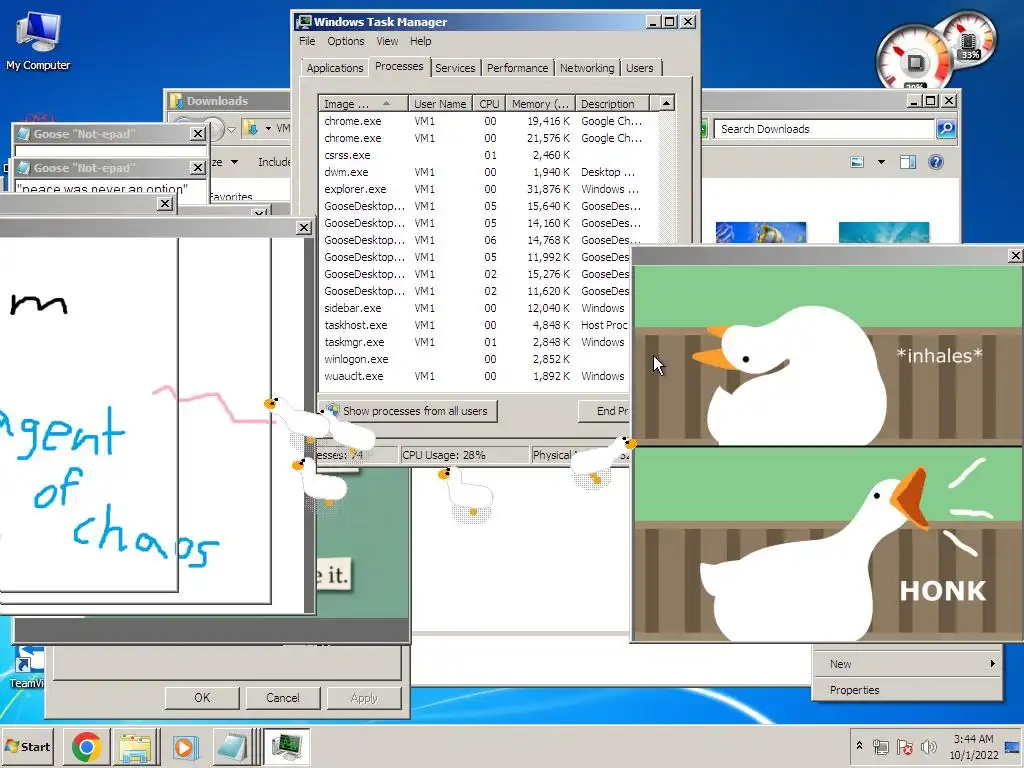Open the File menu in Task Manager

(307, 41)
